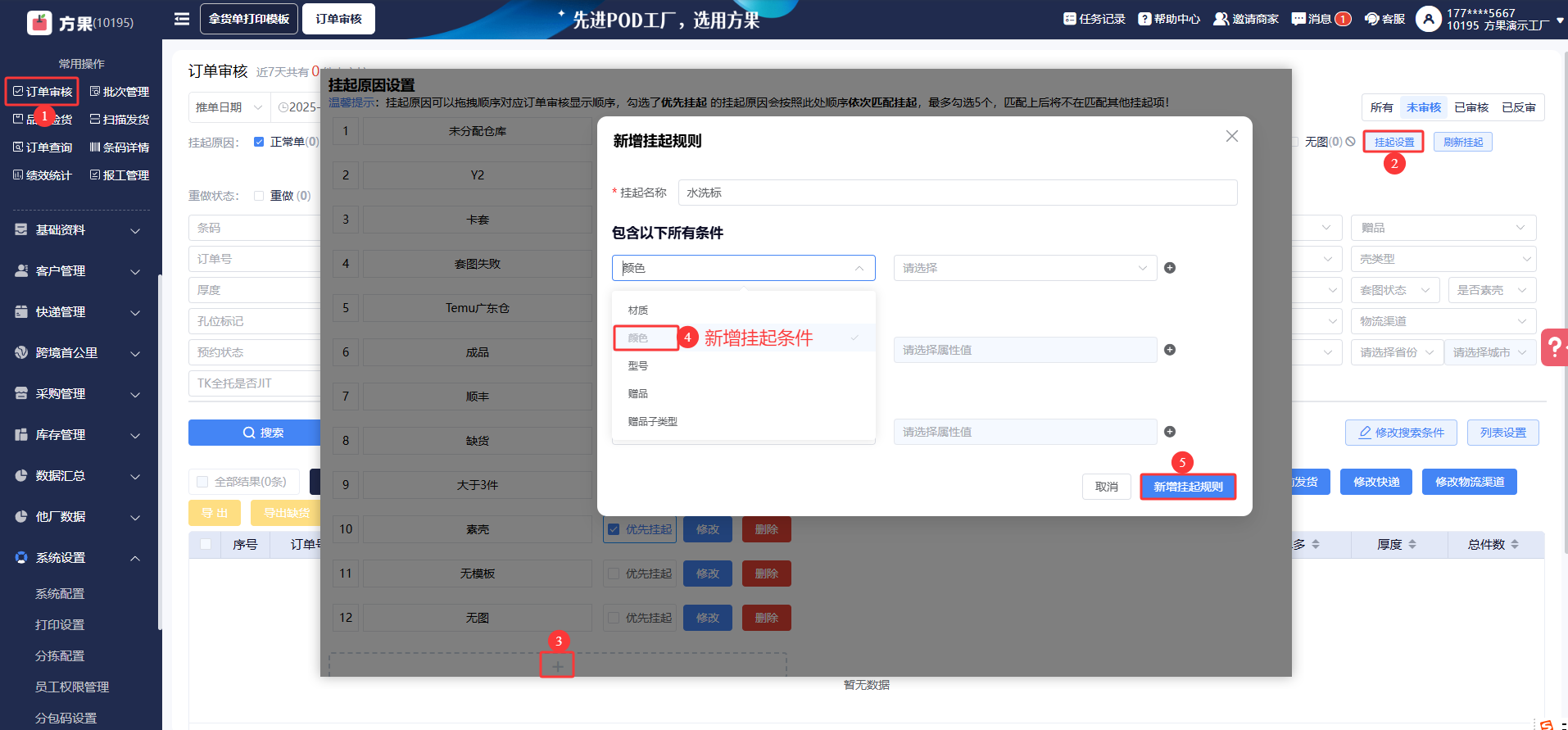The width and height of the screenshot is (1568, 730).
Task: Click the 刷新挂起 button
Action: coord(1463,142)
